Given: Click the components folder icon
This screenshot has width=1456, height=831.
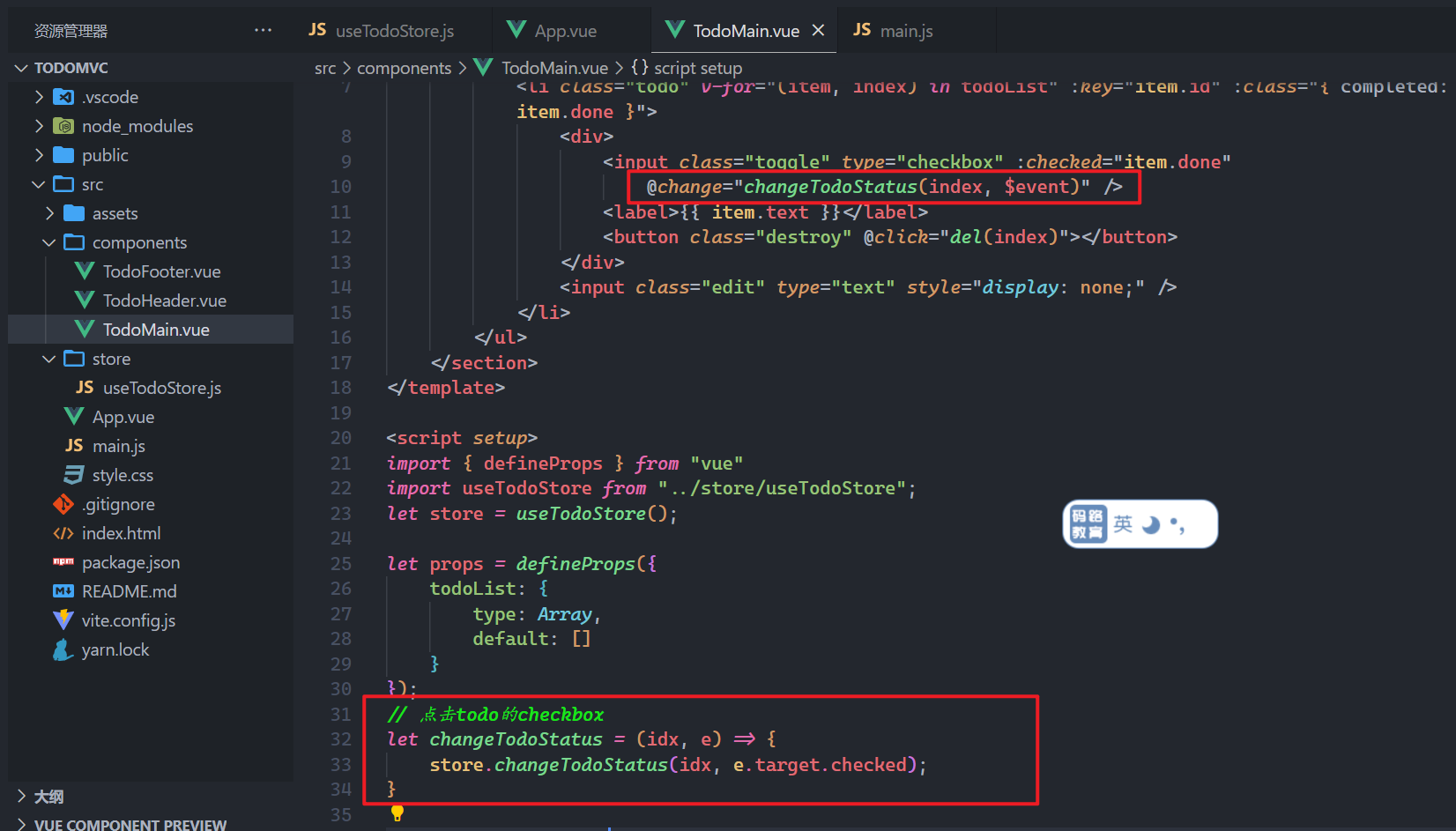Looking at the screenshot, I should 74,242.
